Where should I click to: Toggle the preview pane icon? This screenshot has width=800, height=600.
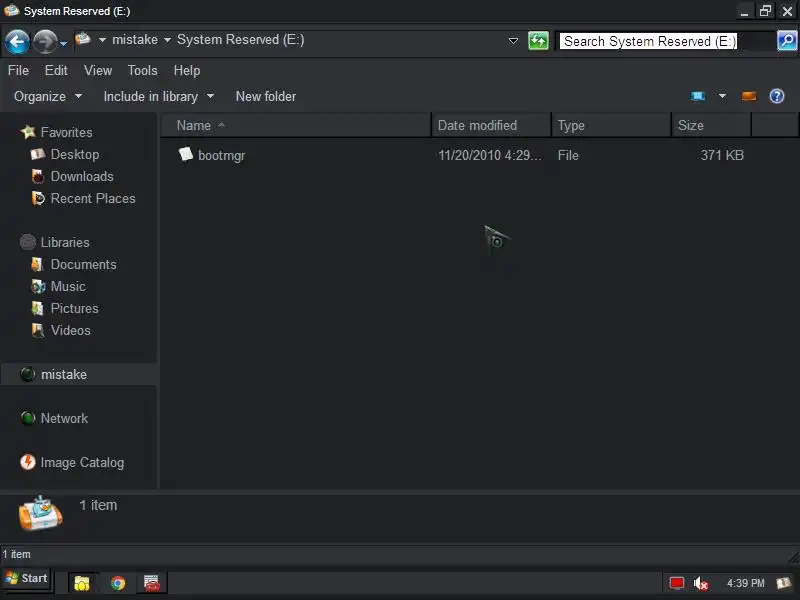point(748,96)
